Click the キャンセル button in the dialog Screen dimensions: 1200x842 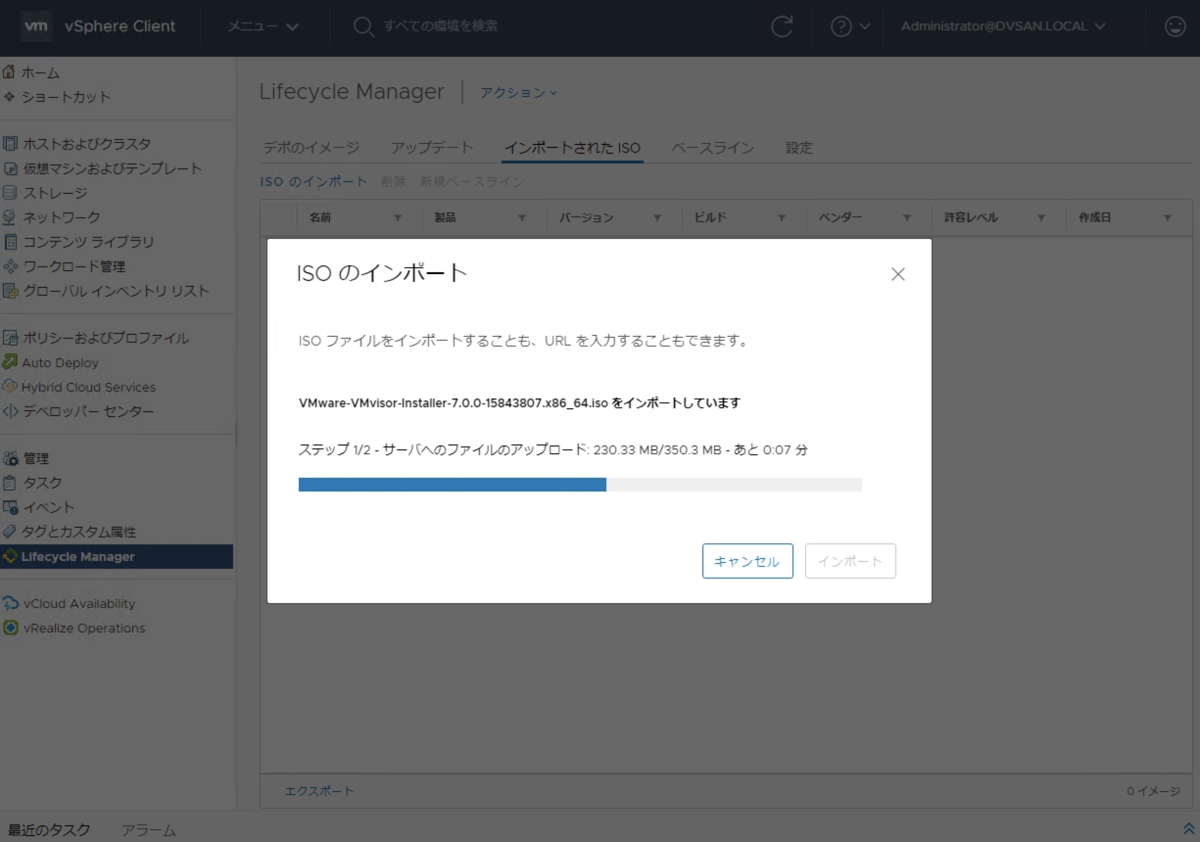[747, 561]
